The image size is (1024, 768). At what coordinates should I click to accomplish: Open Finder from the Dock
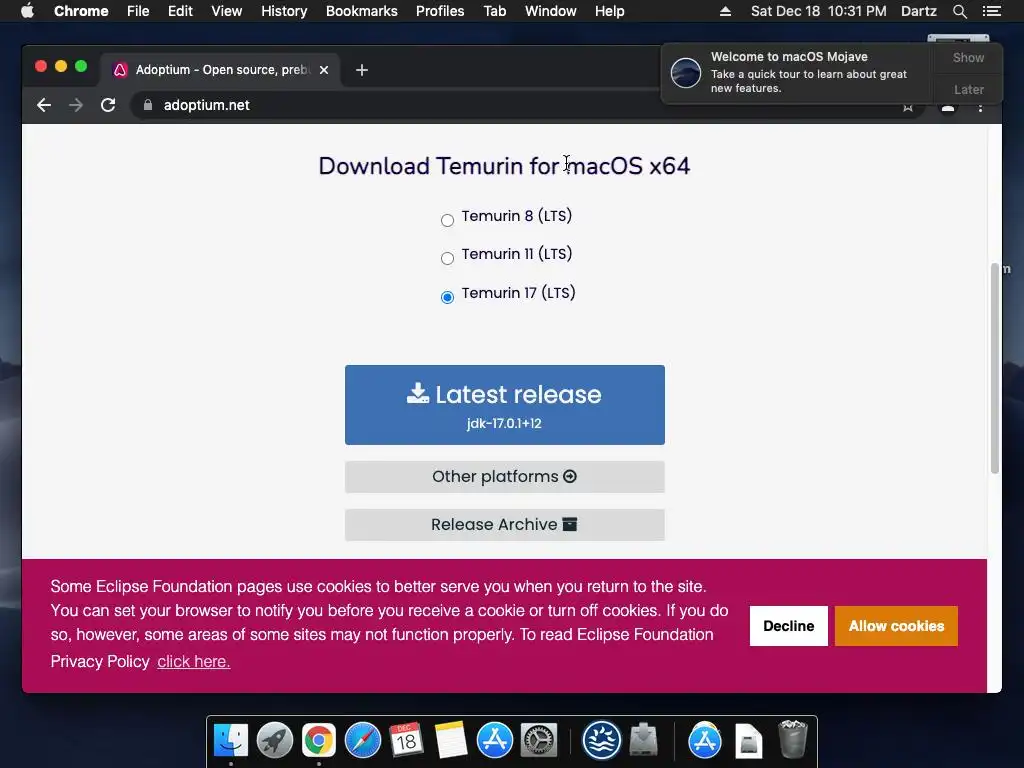pos(231,741)
